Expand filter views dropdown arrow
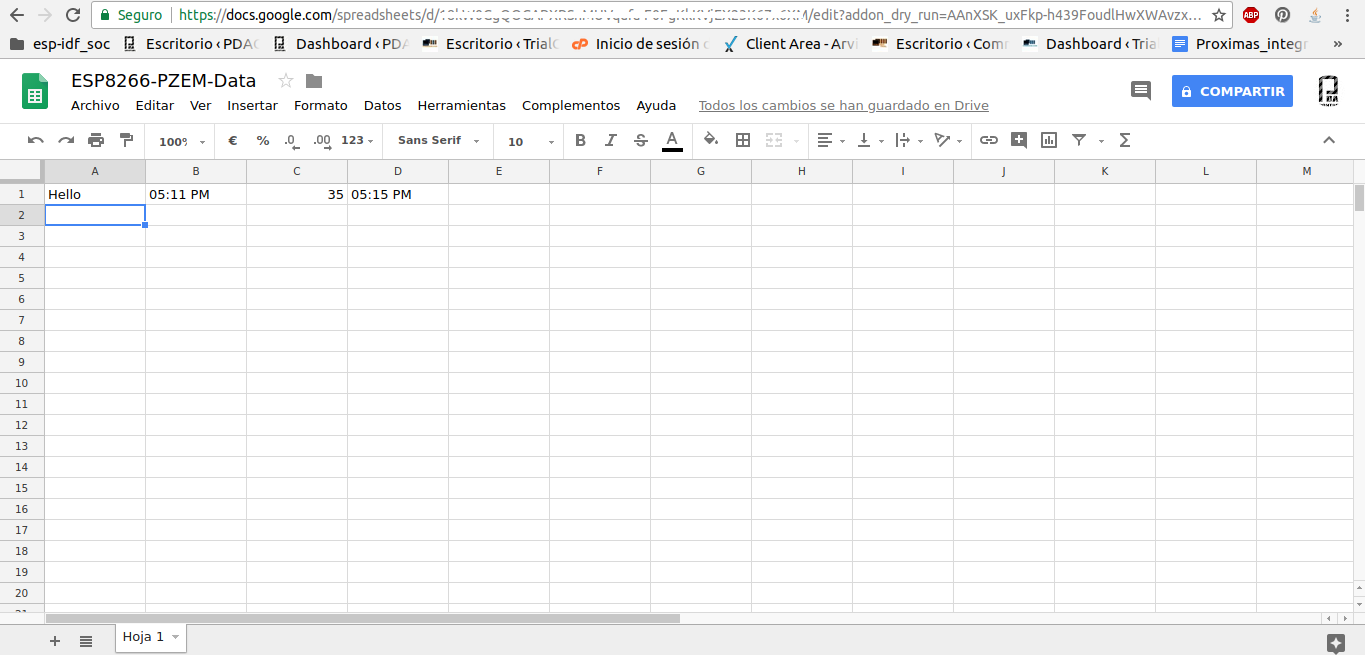Screen dimensions: 1365x655 [1101, 141]
